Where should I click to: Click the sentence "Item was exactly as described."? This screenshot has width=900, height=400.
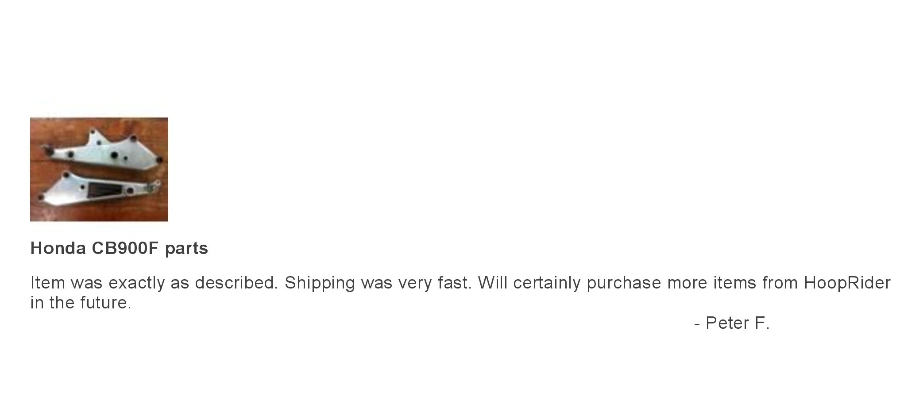click(154, 283)
